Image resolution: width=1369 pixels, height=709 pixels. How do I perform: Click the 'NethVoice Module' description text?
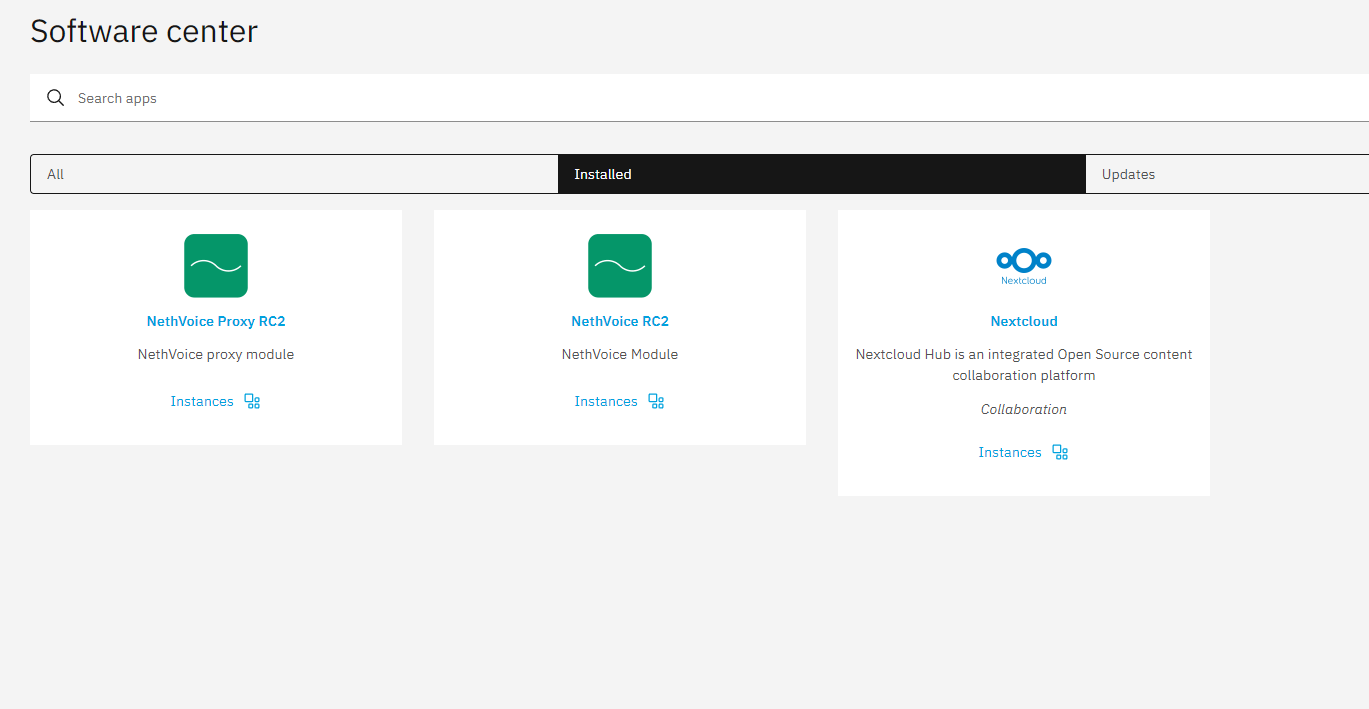[x=620, y=354]
